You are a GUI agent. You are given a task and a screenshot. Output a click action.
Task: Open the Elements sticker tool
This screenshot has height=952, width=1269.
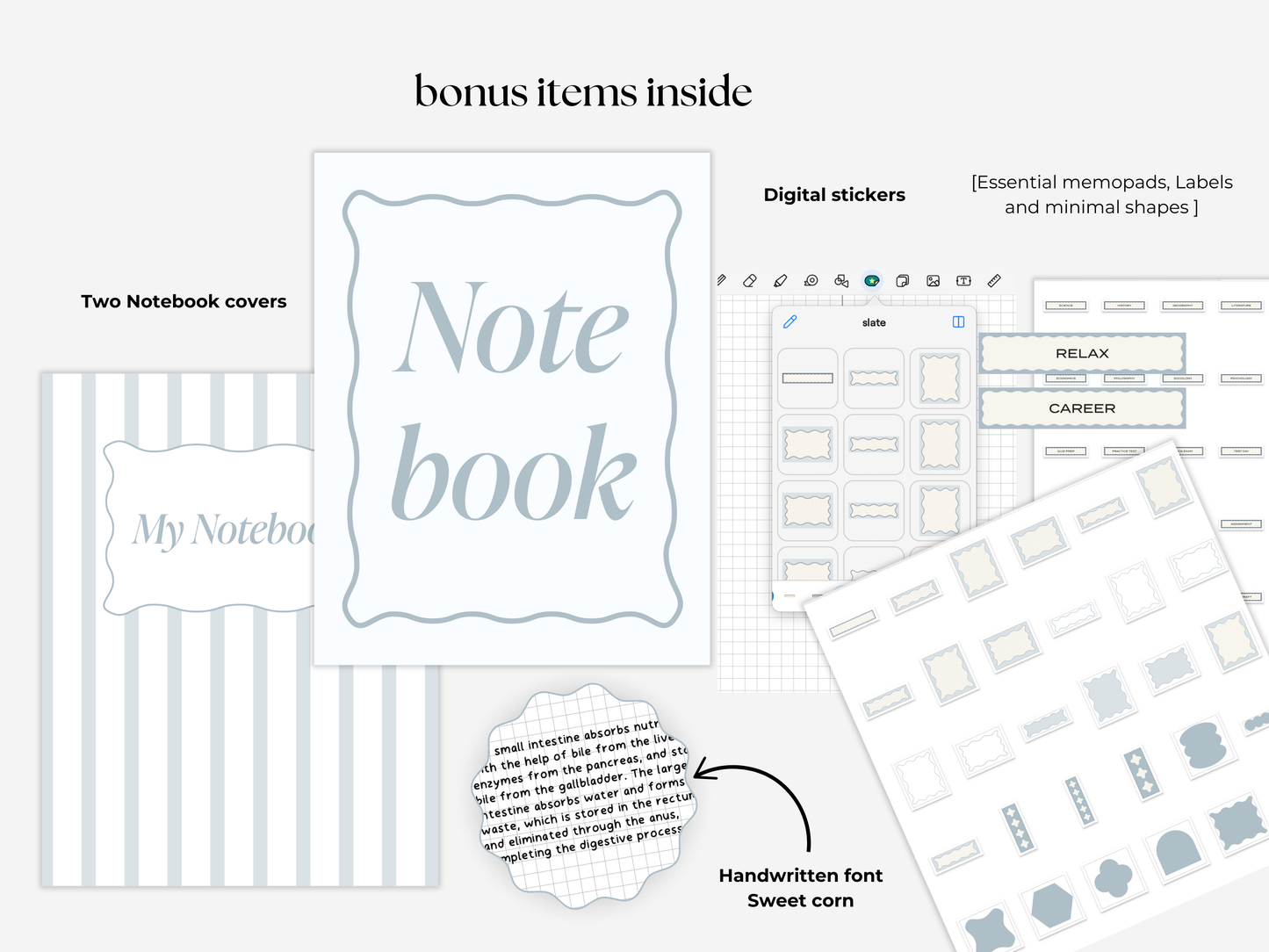pos(872,281)
